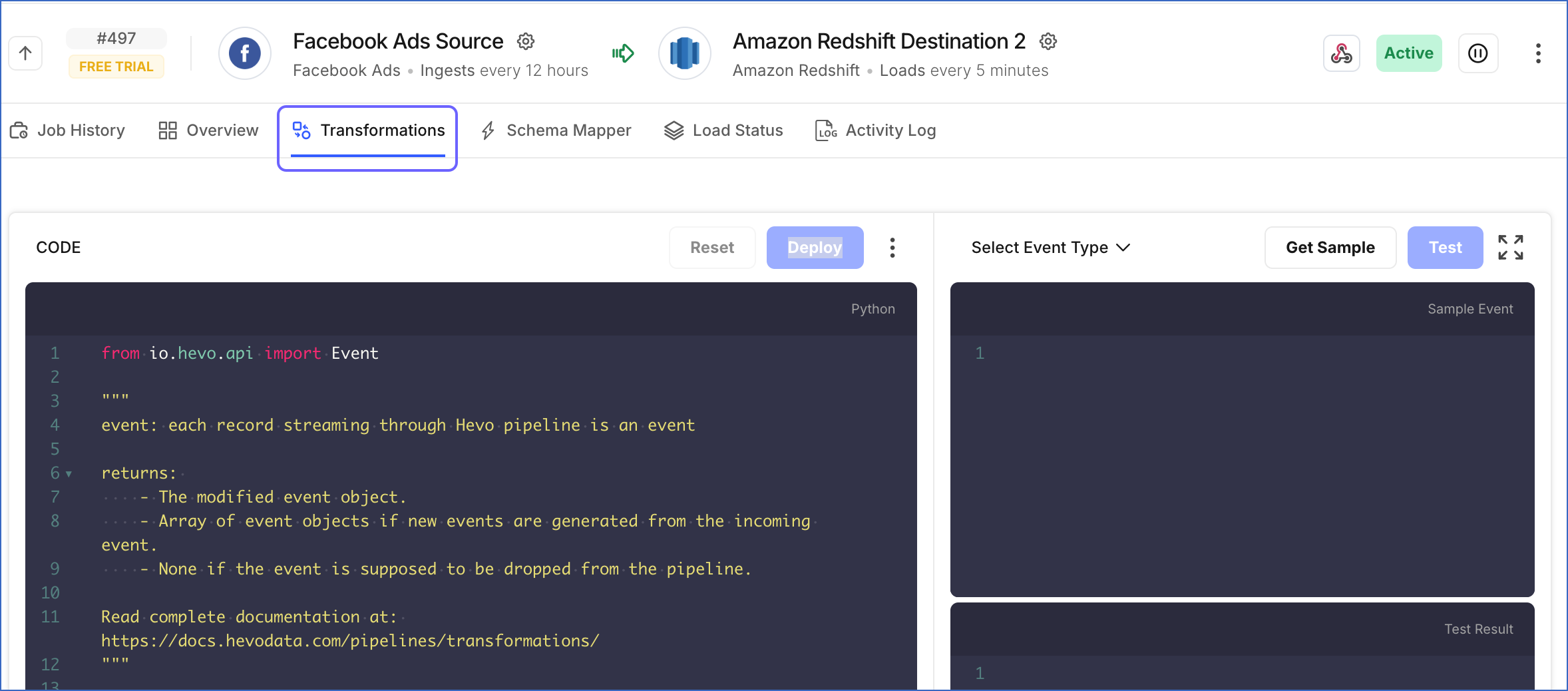Collapse code fold arrow on line 6
The height and width of the screenshot is (691, 1568).
point(69,474)
